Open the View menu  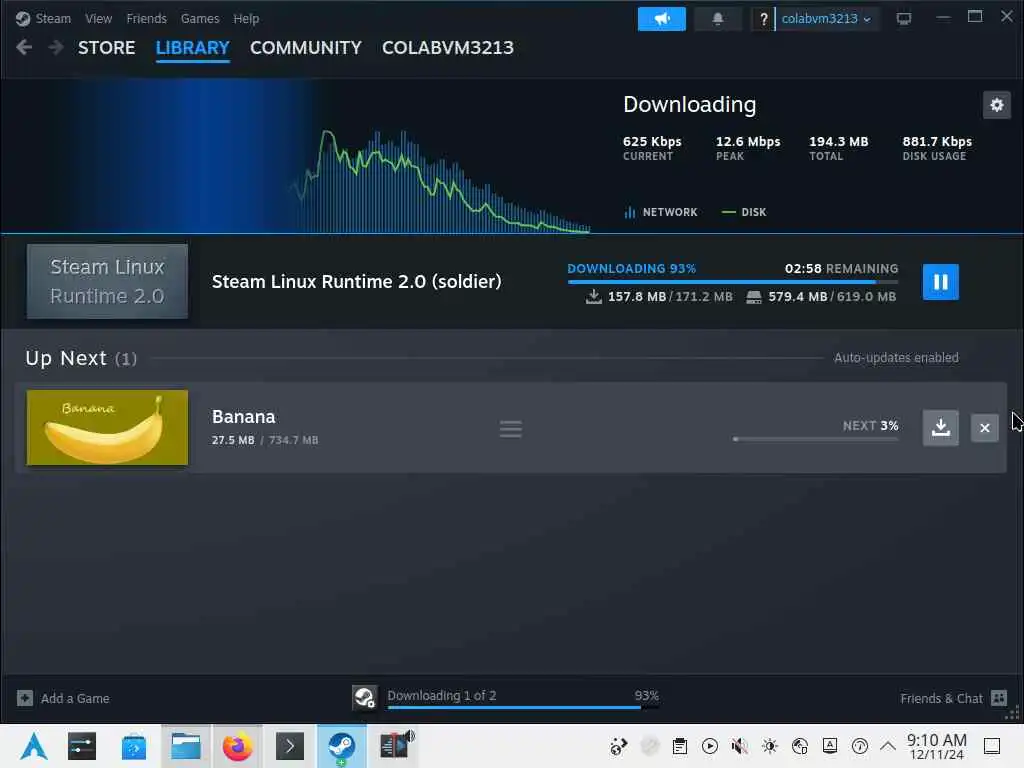99,19
